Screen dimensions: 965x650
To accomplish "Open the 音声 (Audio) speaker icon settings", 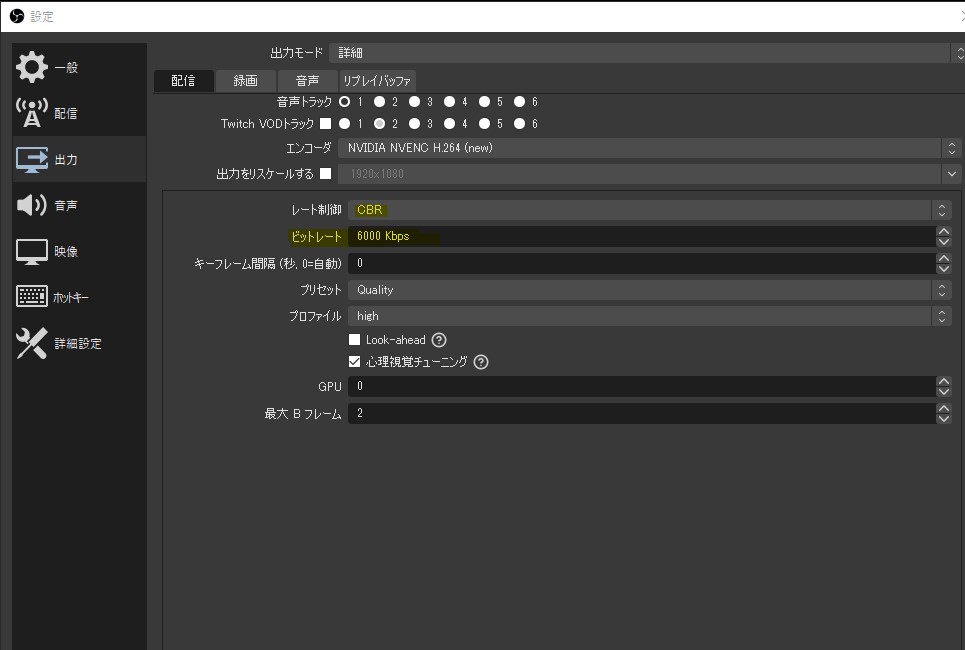I will tap(32, 206).
